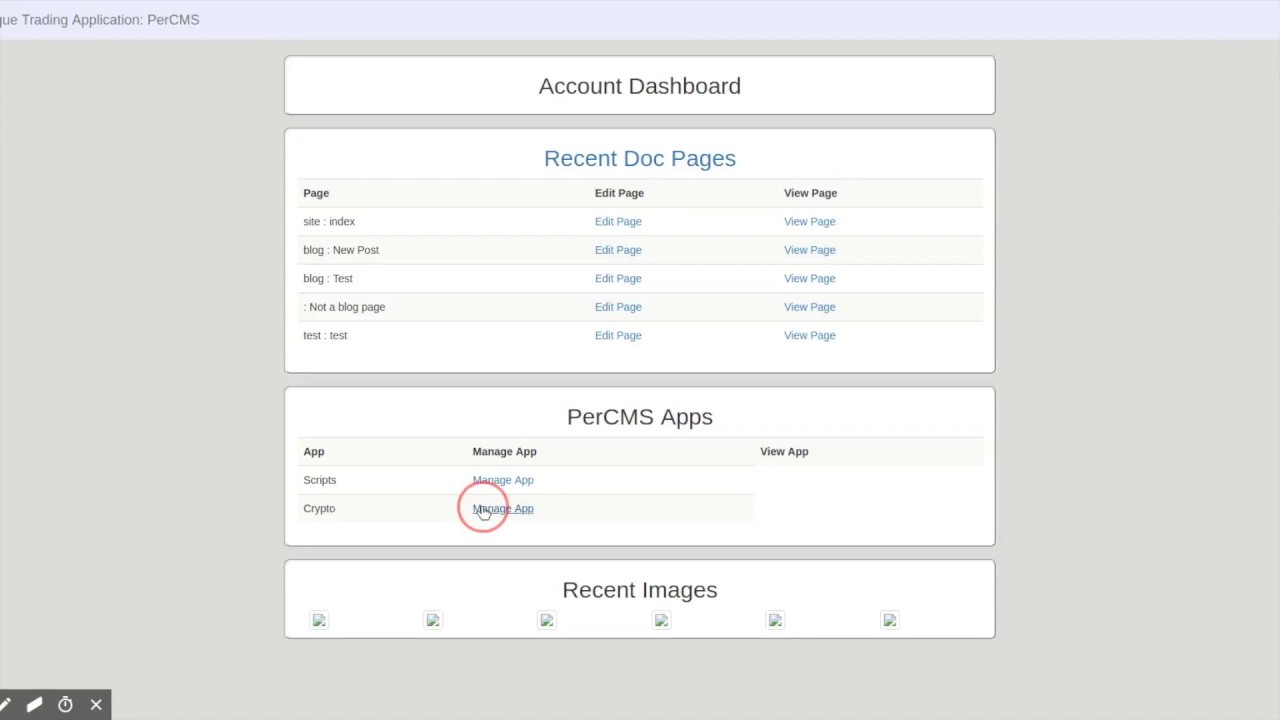The width and height of the screenshot is (1280, 720).
Task: Click the 'Page' column header
Action: pos(316,193)
